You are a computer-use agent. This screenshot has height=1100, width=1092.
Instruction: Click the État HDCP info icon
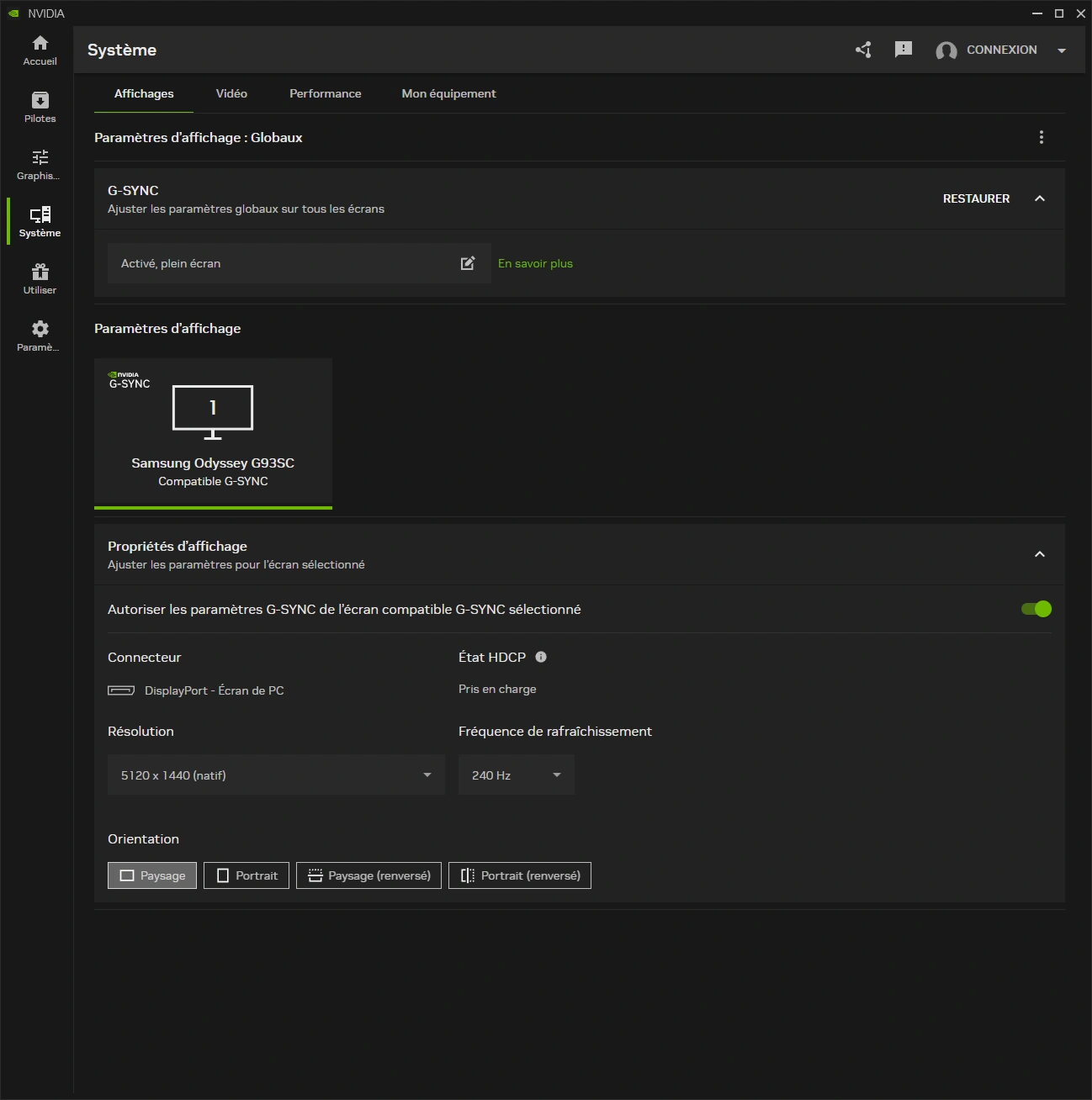[x=541, y=657]
